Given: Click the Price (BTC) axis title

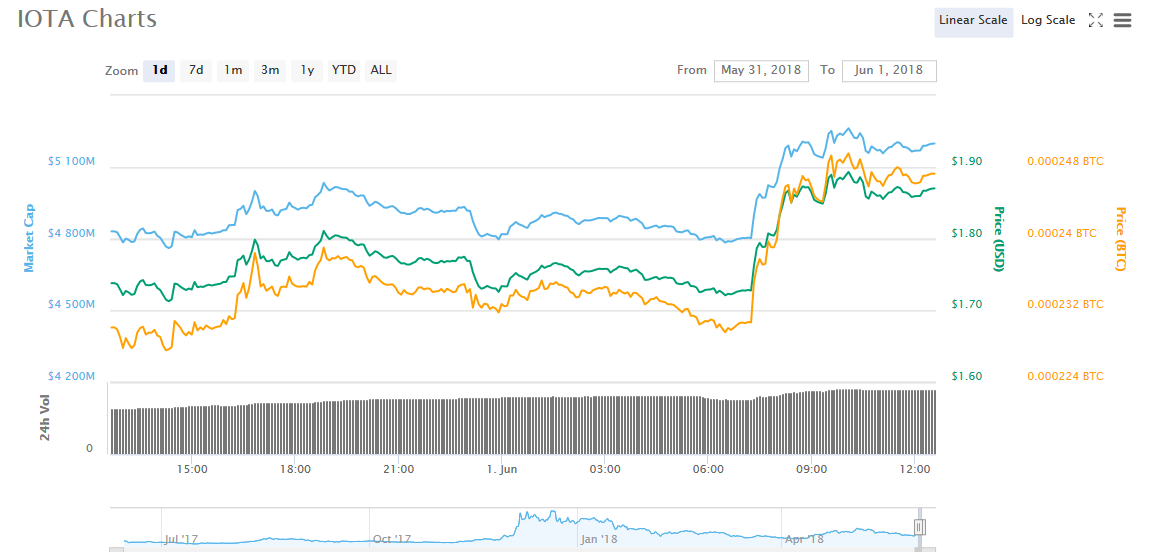Looking at the screenshot, I should pyautogui.click(x=1119, y=239).
